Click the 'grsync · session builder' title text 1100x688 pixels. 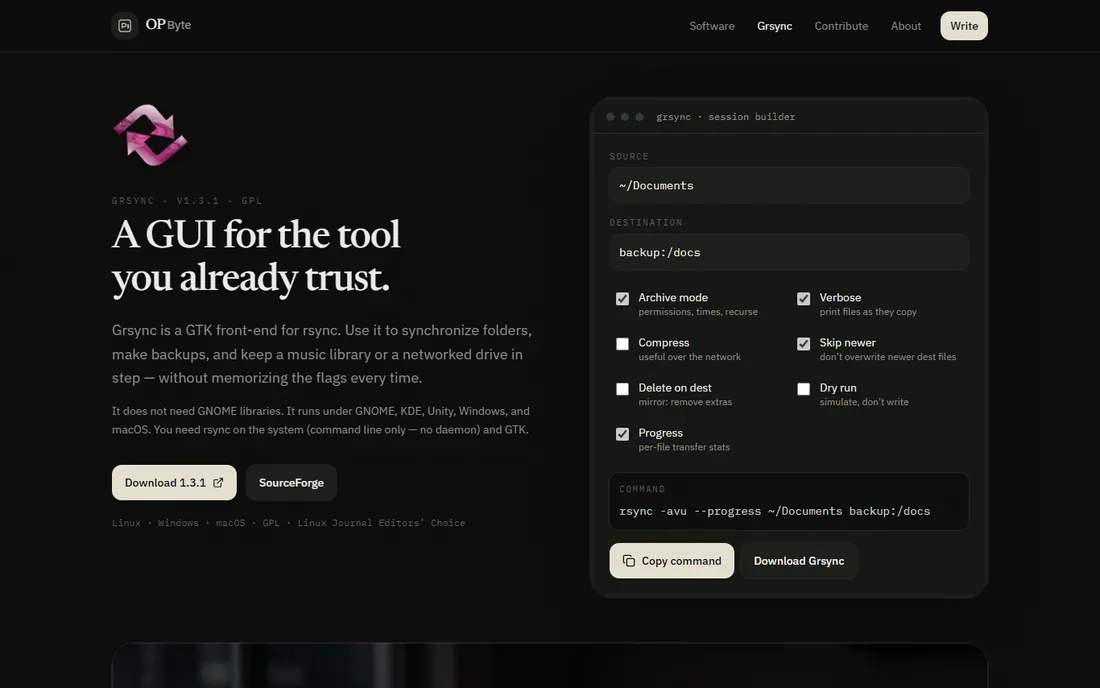point(725,116)
